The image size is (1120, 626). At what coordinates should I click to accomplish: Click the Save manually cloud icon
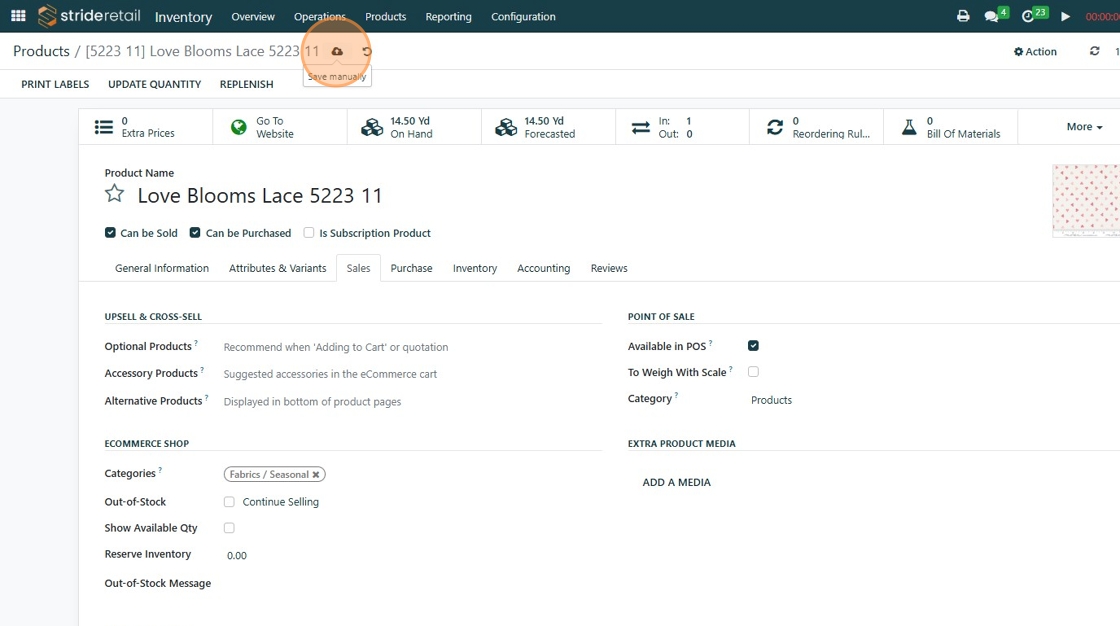tap(337, 51)
